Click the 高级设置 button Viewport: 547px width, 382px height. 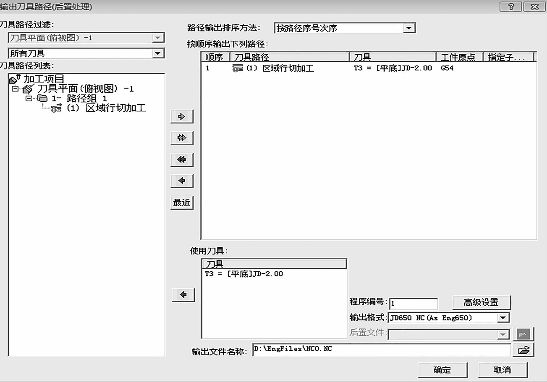tap(481, 302)
